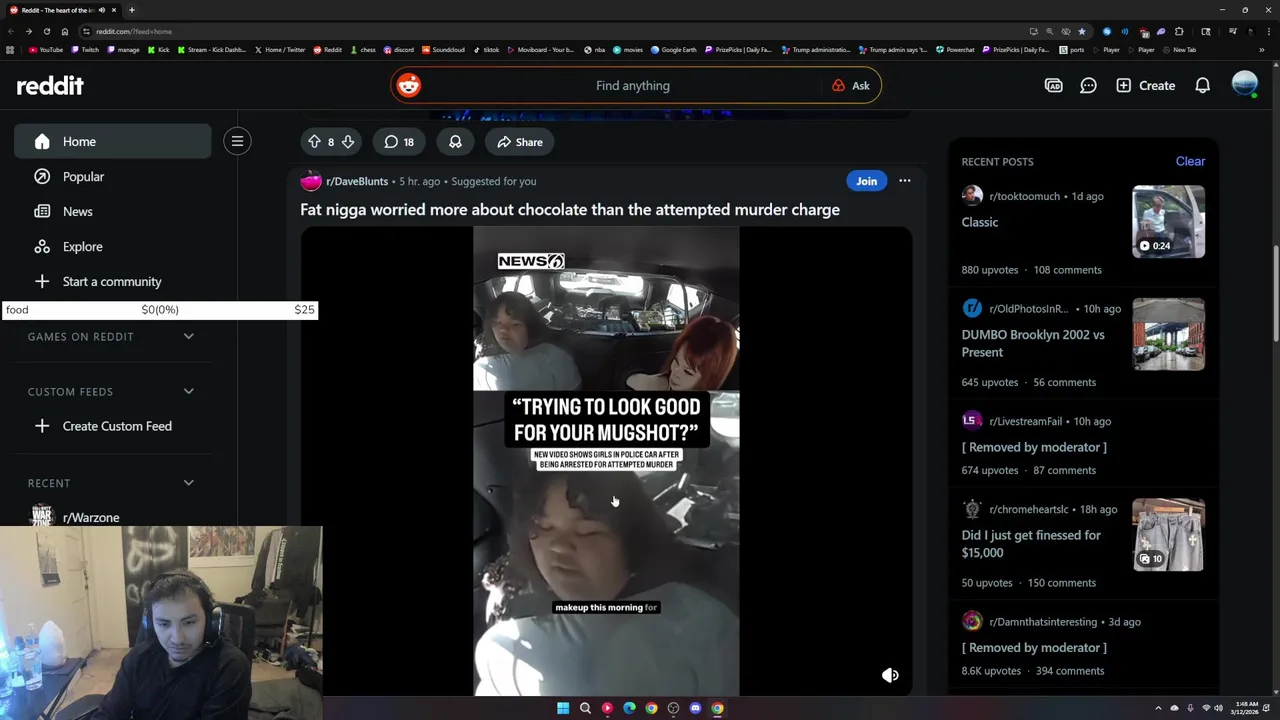Open Popular in the sidebar
This screenshot has width=1280, height=720.
coord(112,177)
